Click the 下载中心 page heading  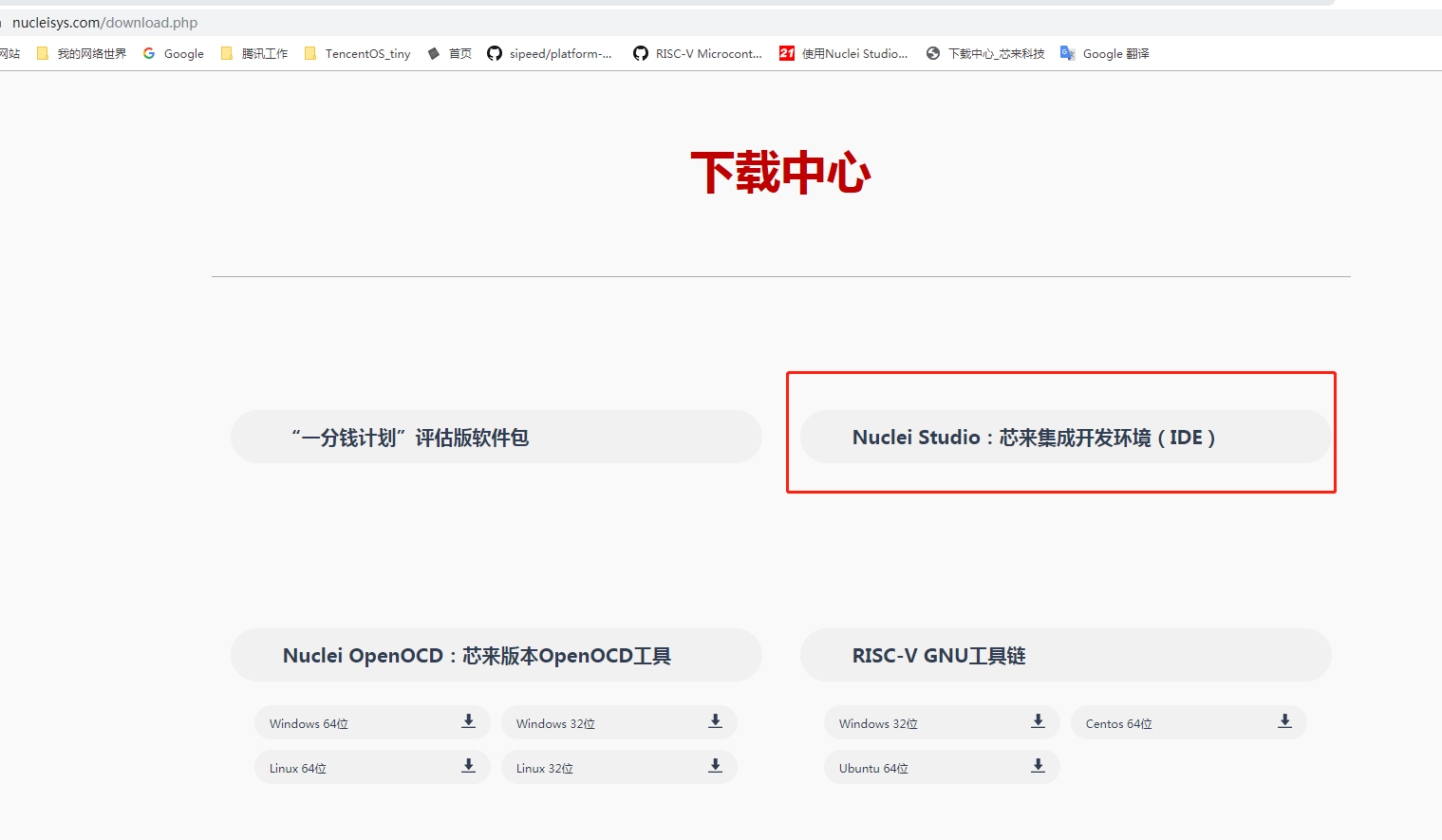pyautogui.click(x=780, y=173)
